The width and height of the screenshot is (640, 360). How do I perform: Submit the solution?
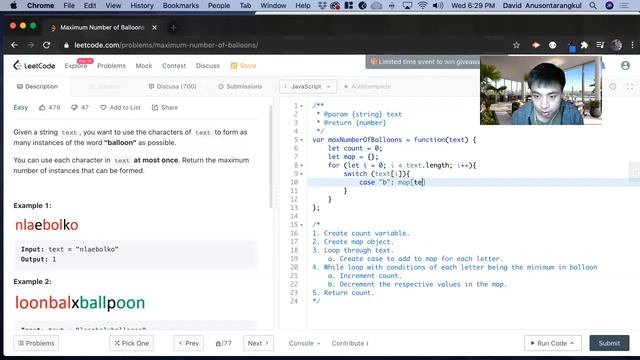(x=609, y=343)
